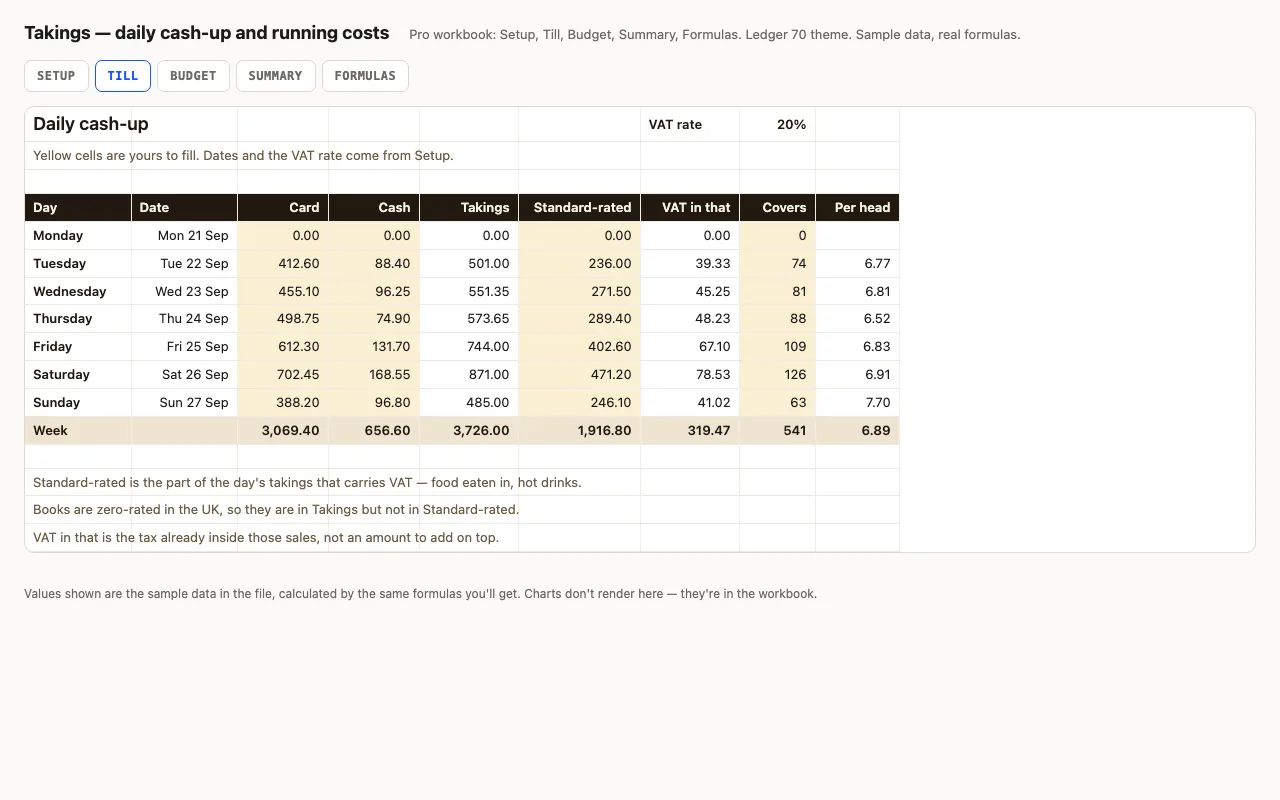Select the weekly standard-rated total 1,916.80
1280x800 pixels.
point(580,431)
